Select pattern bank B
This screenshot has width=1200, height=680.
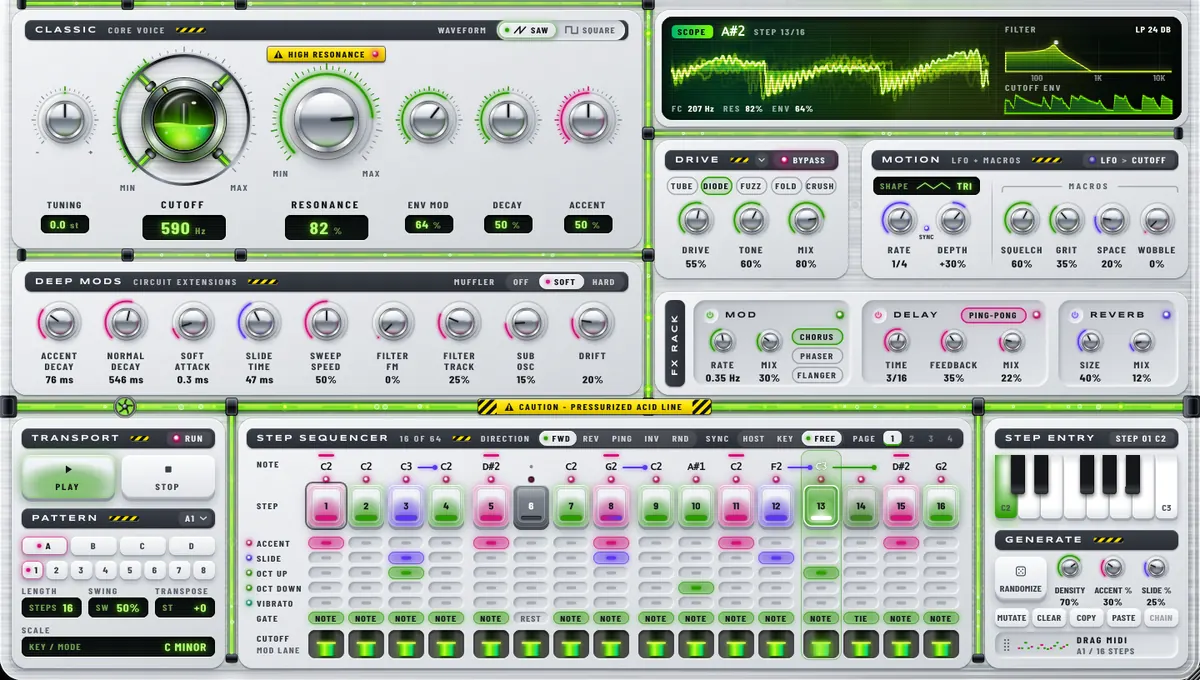tap(94, 547)
